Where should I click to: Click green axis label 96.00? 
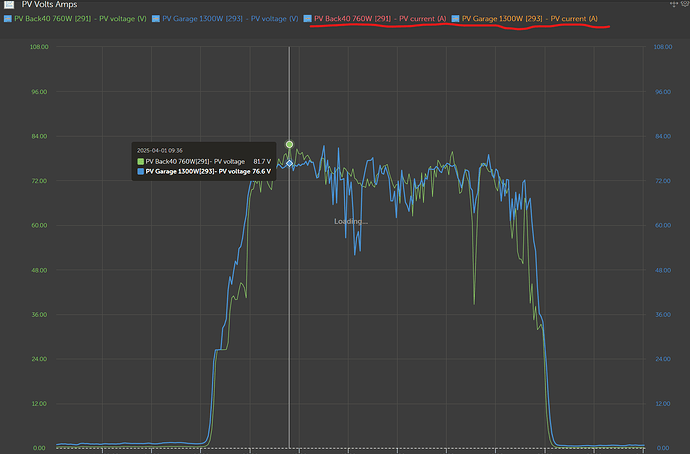click(x=39, y=92)
